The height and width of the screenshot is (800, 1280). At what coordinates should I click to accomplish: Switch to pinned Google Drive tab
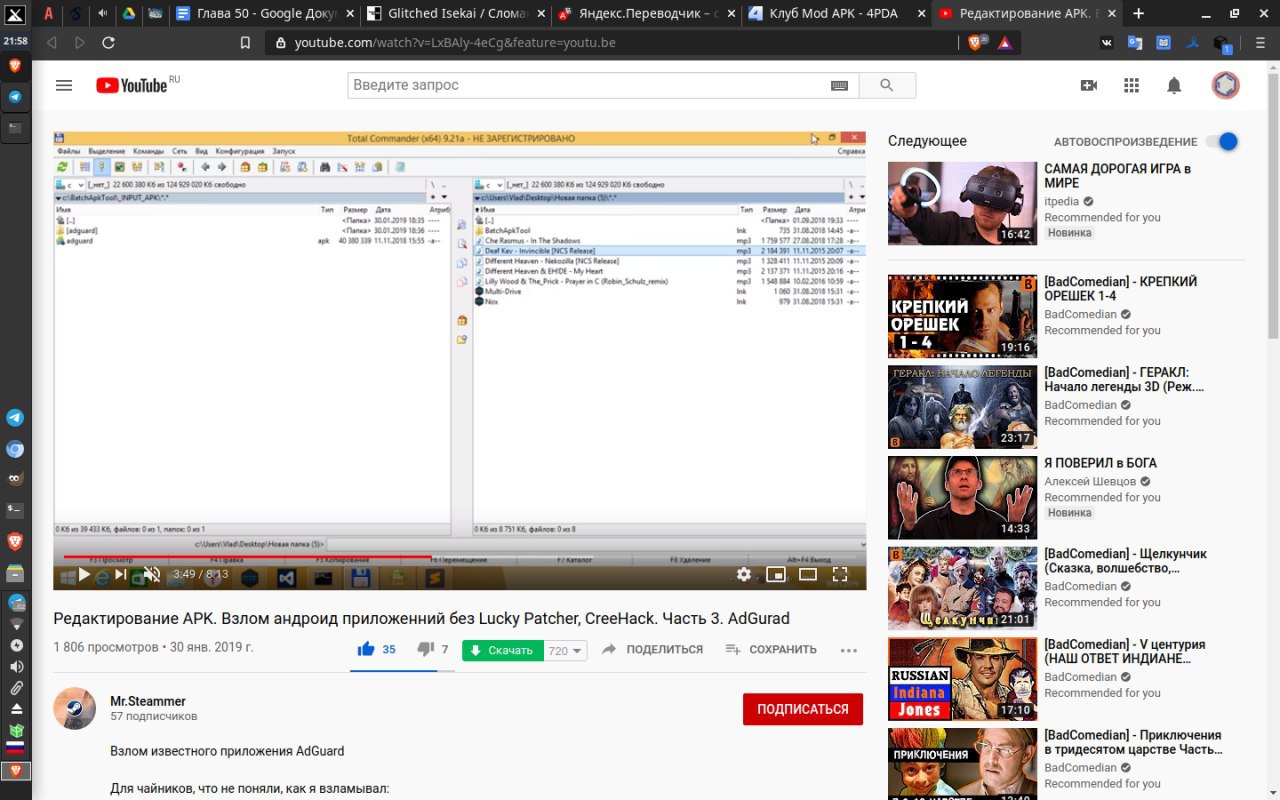(x=129, y=14)
